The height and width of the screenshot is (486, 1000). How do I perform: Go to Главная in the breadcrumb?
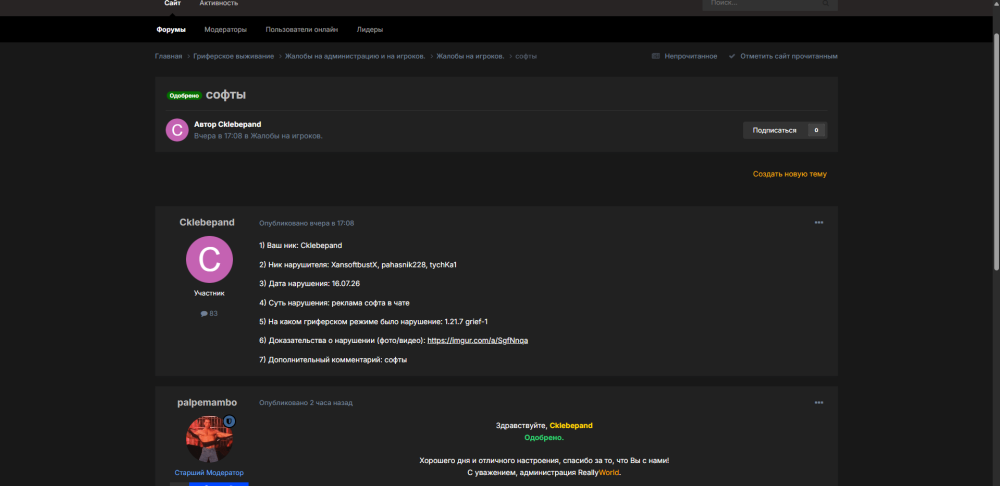[168, 56]
